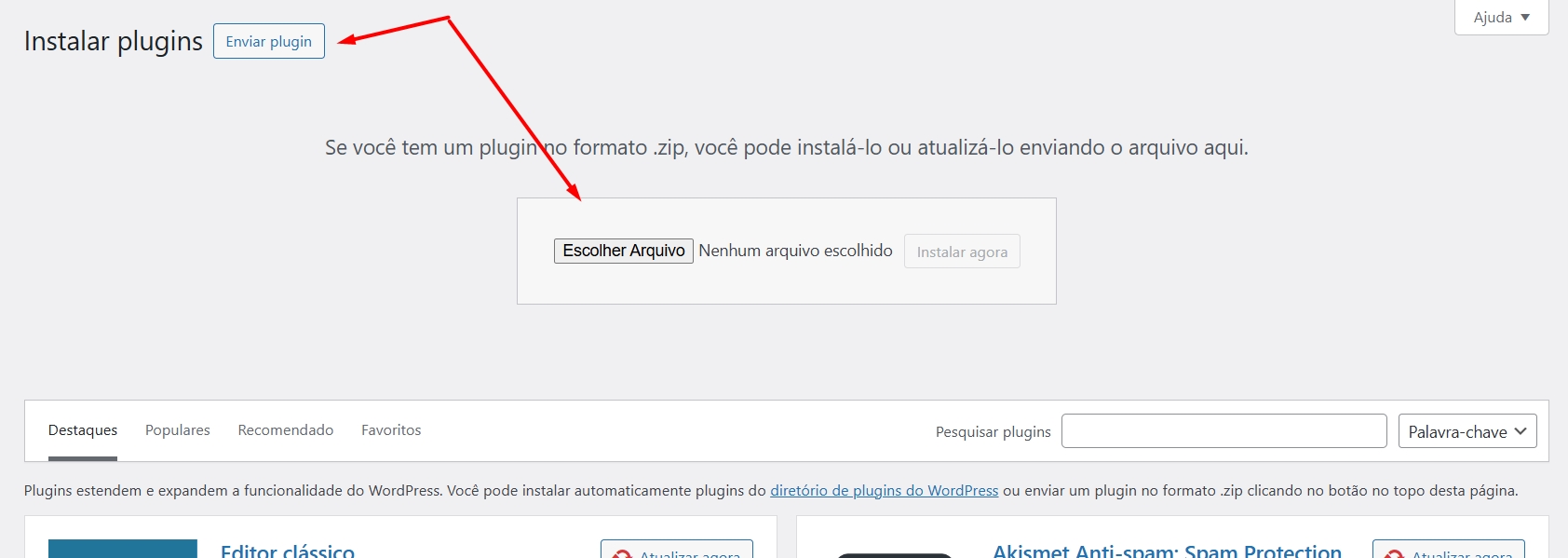Open the Editor clássico plugin title

(288, 551)
